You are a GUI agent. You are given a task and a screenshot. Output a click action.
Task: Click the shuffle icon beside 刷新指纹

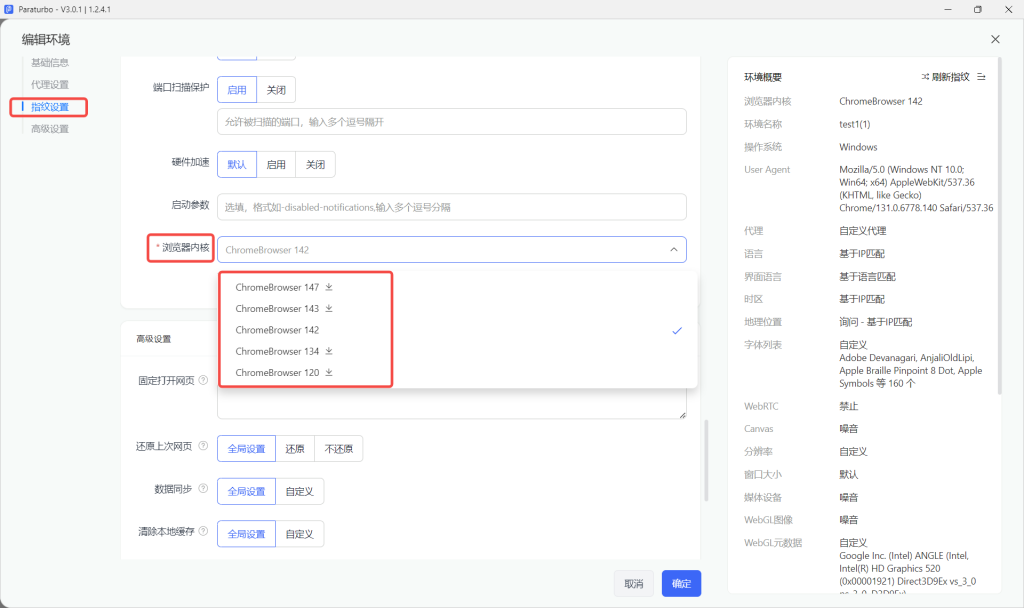(x=925, y=76)
